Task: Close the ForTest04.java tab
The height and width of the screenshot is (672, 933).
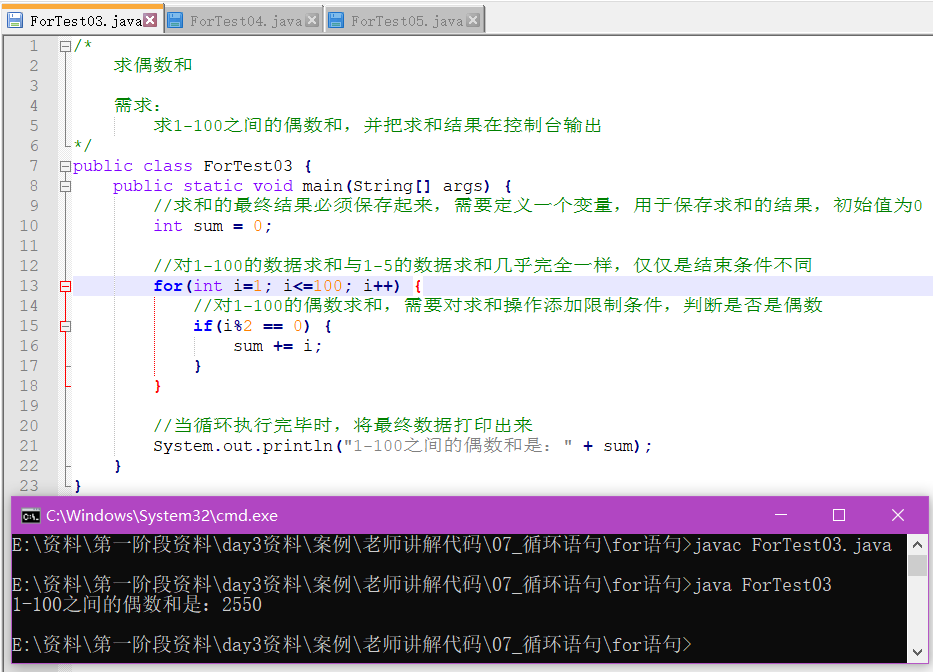Action: [312, 20]
